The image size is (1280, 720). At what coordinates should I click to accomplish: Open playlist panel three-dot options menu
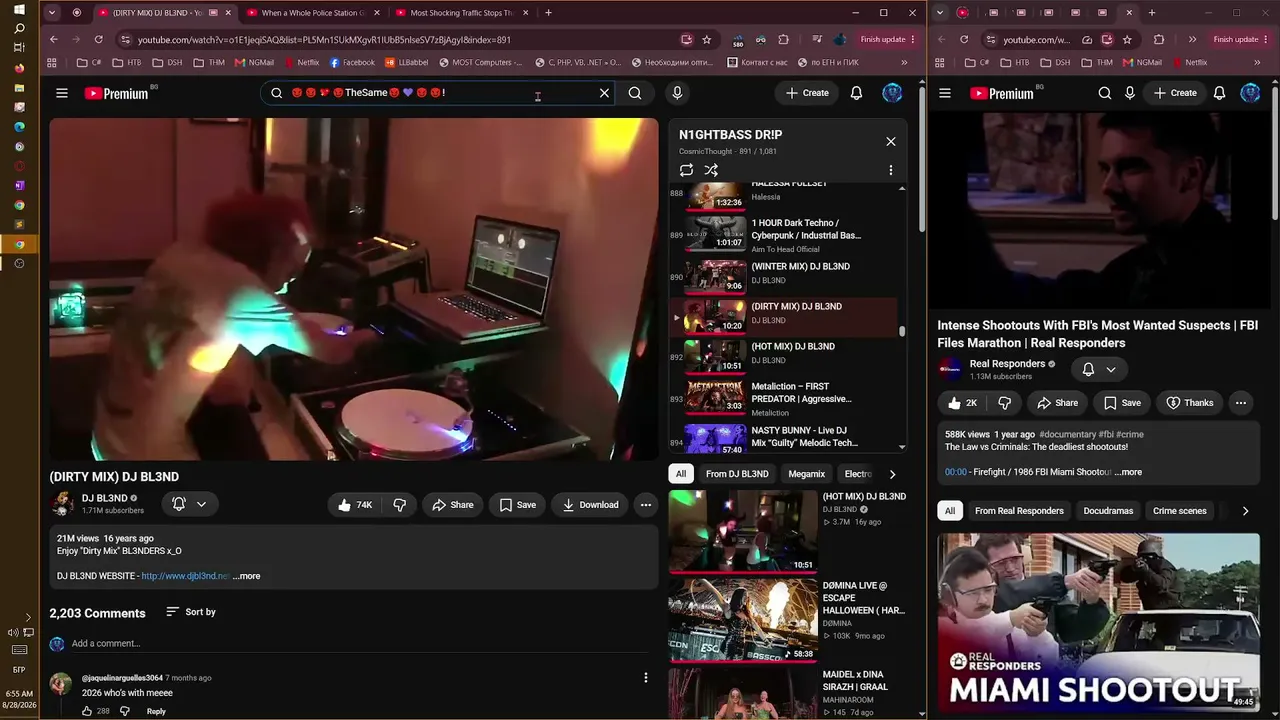coord(891,170)
